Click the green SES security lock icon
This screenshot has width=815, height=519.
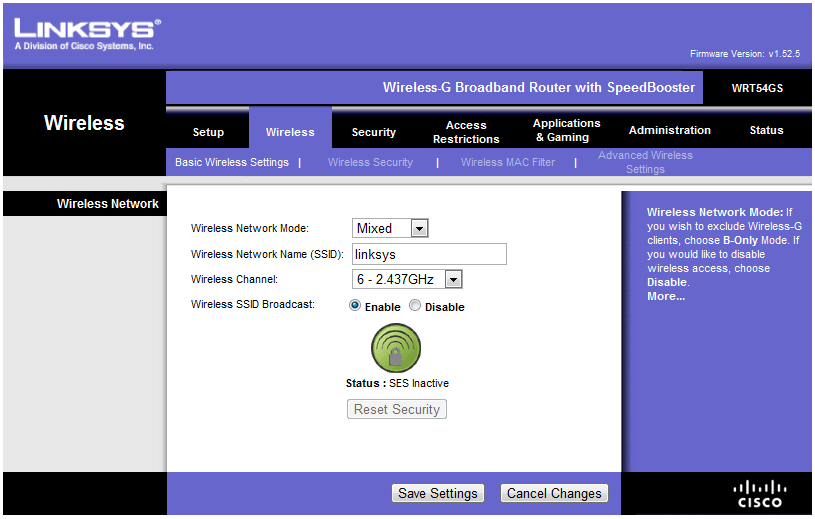pyautogui.click(x=396, y=348)
